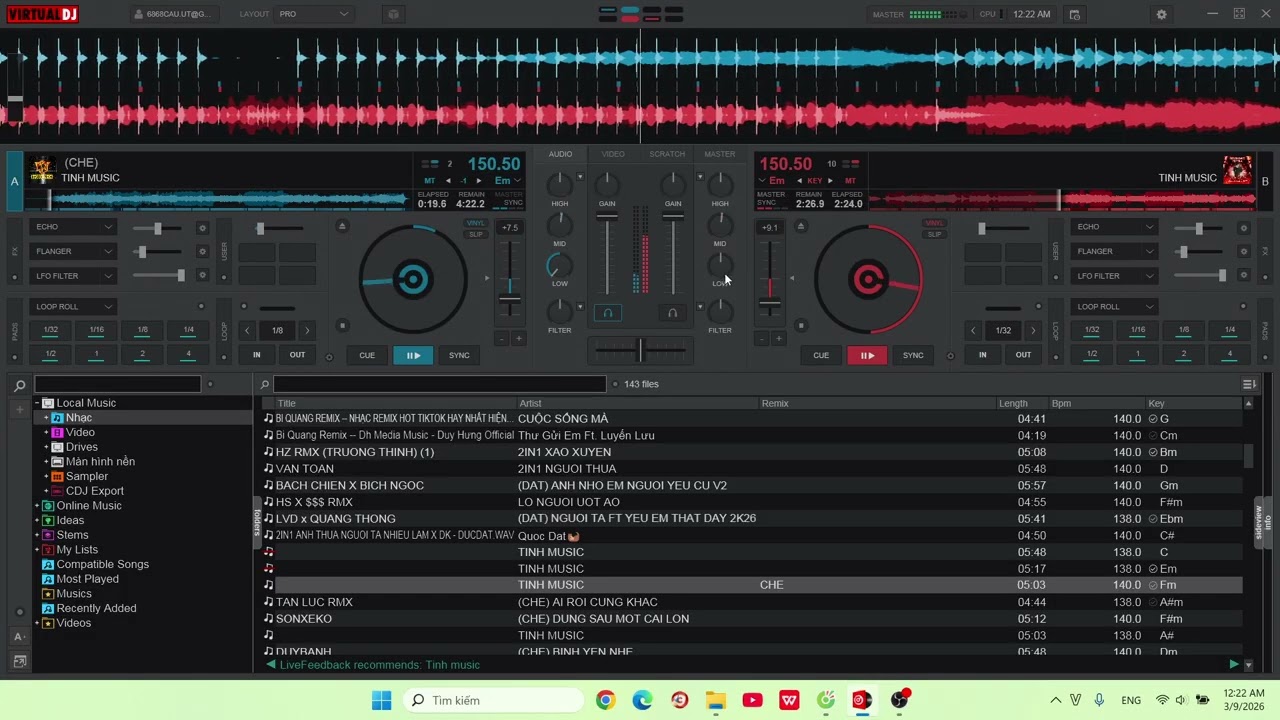Open Chrome from the Windows taskbar
Screen dimensions: 1280x720
(x=605, y=700)
